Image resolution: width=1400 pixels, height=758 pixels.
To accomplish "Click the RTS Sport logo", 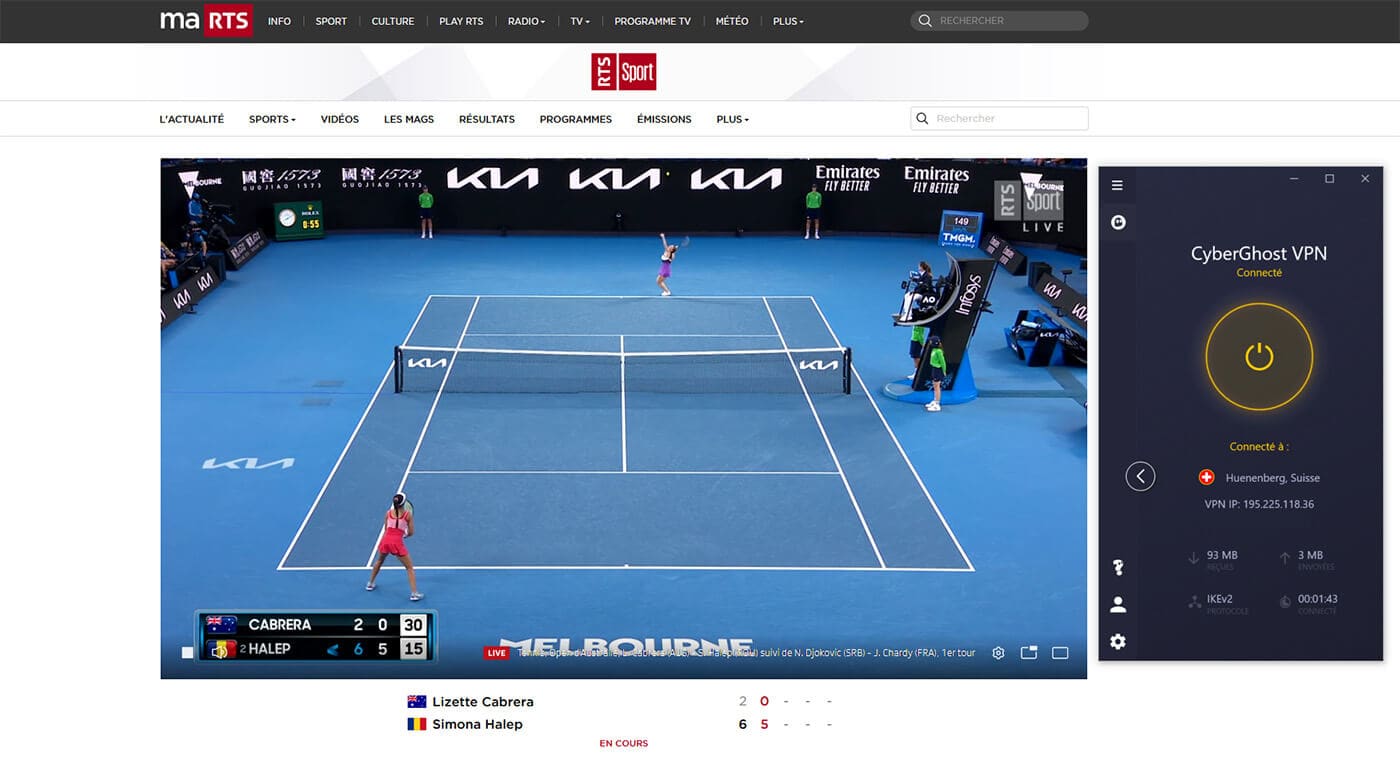I will (623, 72).
